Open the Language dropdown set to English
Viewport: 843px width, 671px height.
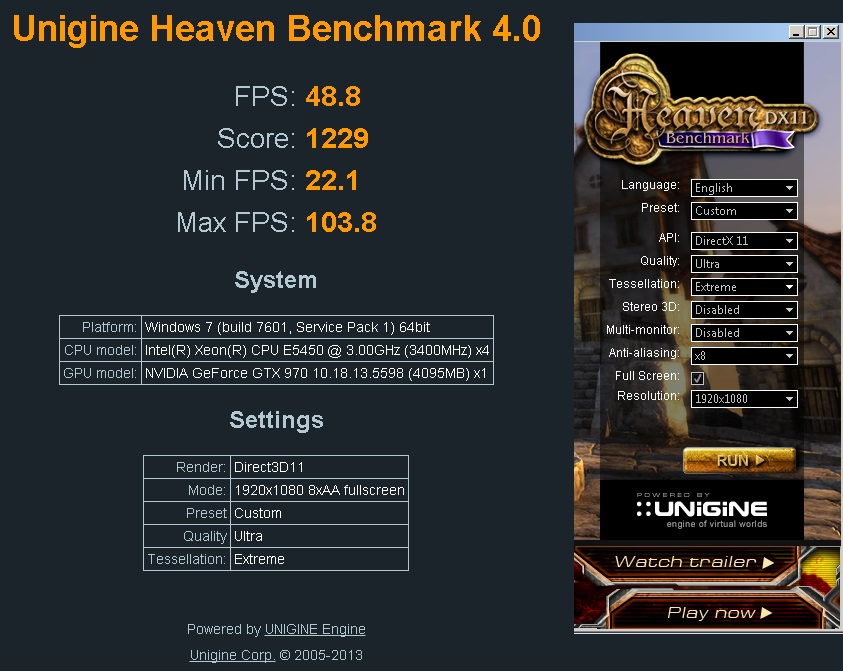744,188
